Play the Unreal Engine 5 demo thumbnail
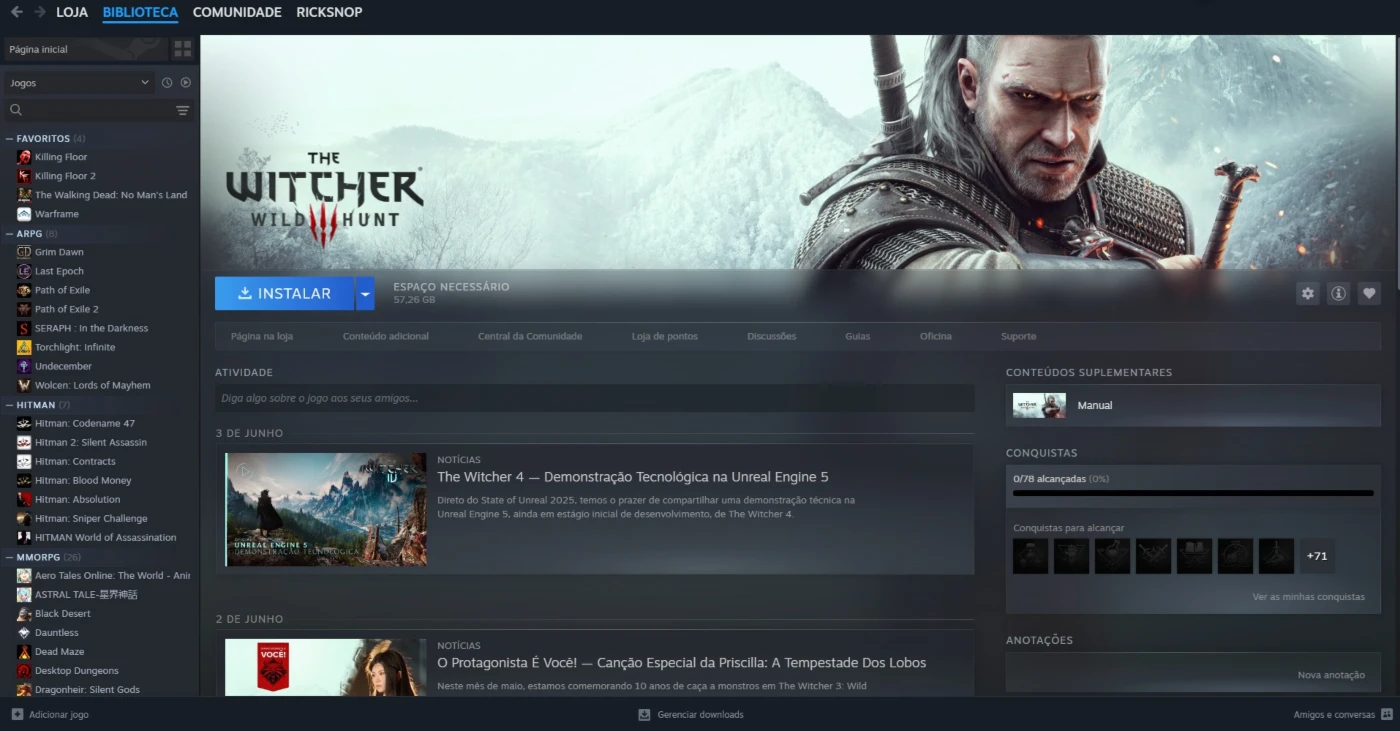This screenshot has height=731, width=1400. (326, 509)
